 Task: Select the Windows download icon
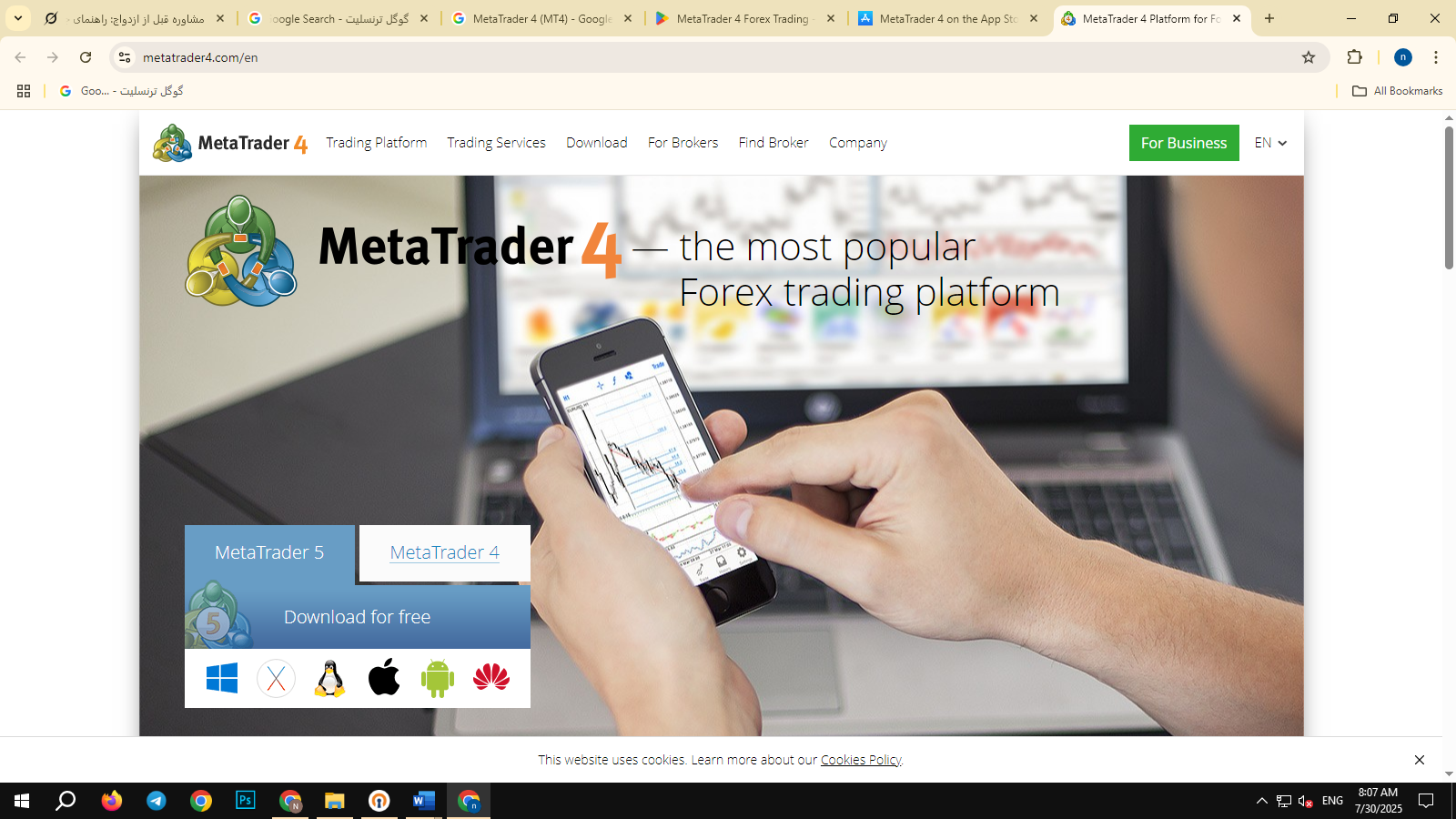click(221, 677)
